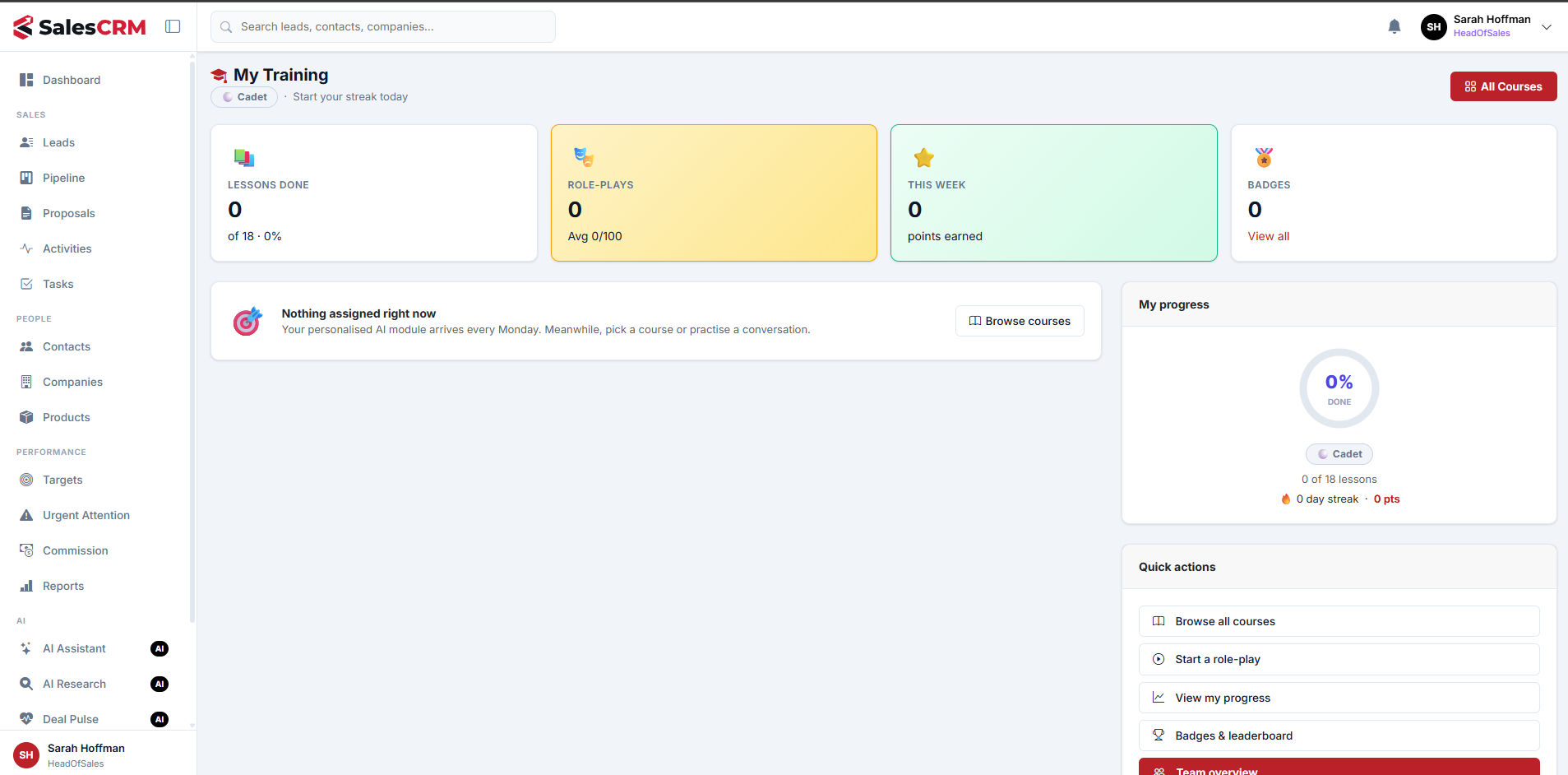Toggle the sidebar collapse icon
The height and width of the screenshot is (775, 1568).
click(173, 26)
